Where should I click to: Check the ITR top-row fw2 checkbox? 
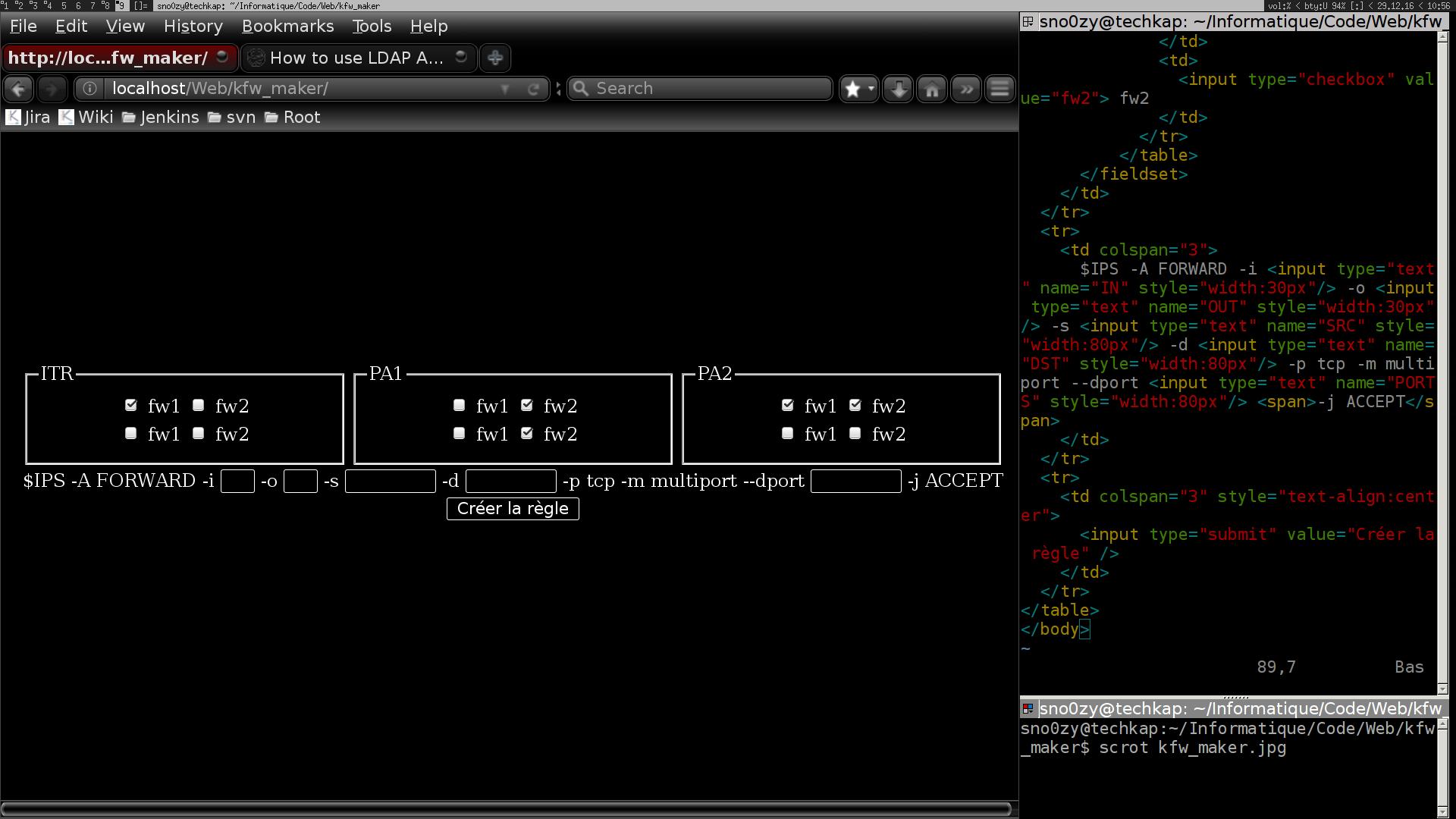click(199, 405)
